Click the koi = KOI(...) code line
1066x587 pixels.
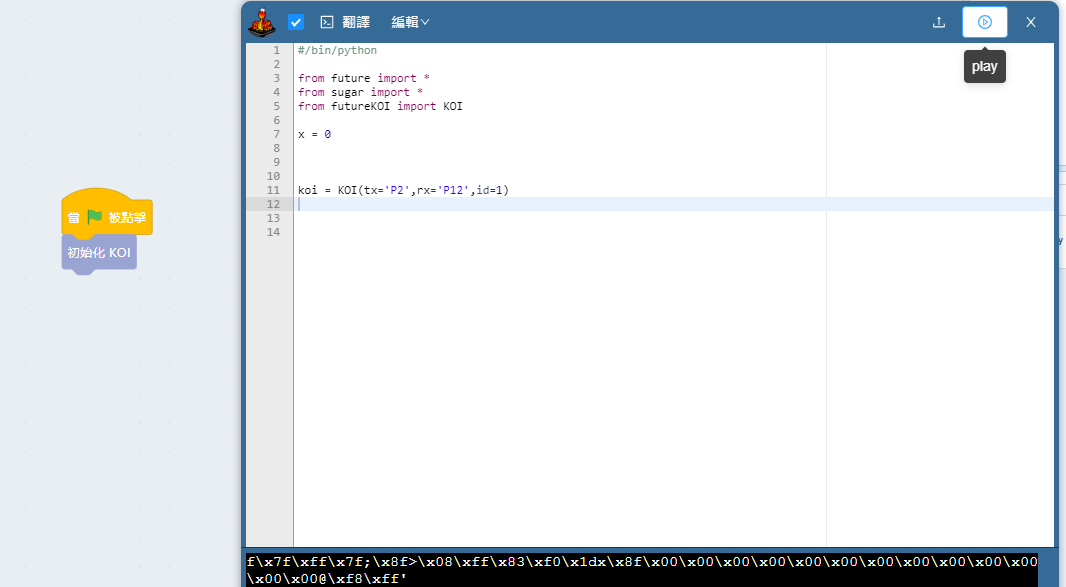[x=403, y=190]
